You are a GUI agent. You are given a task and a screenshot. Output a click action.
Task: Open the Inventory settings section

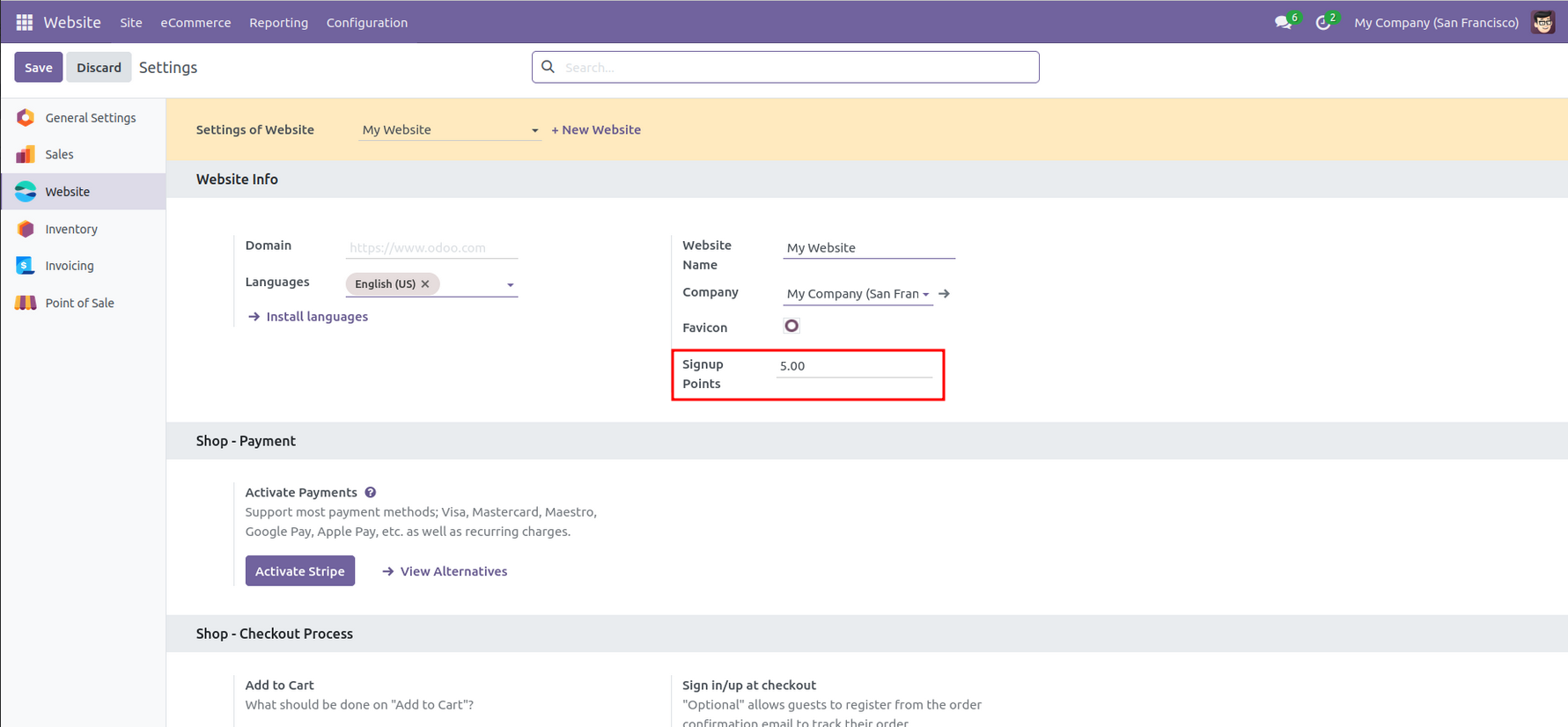coord(71,229)
